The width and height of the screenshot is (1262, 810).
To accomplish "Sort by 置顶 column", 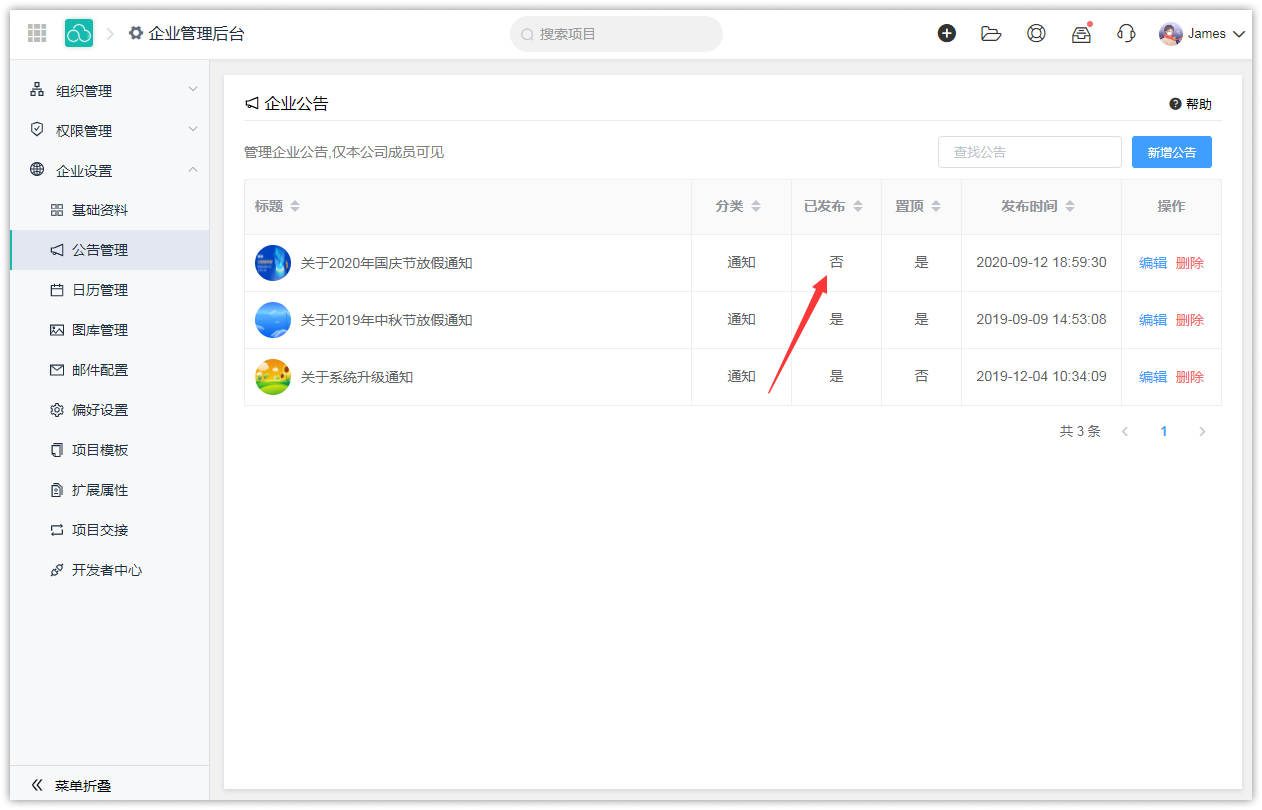I will (935, 206).
